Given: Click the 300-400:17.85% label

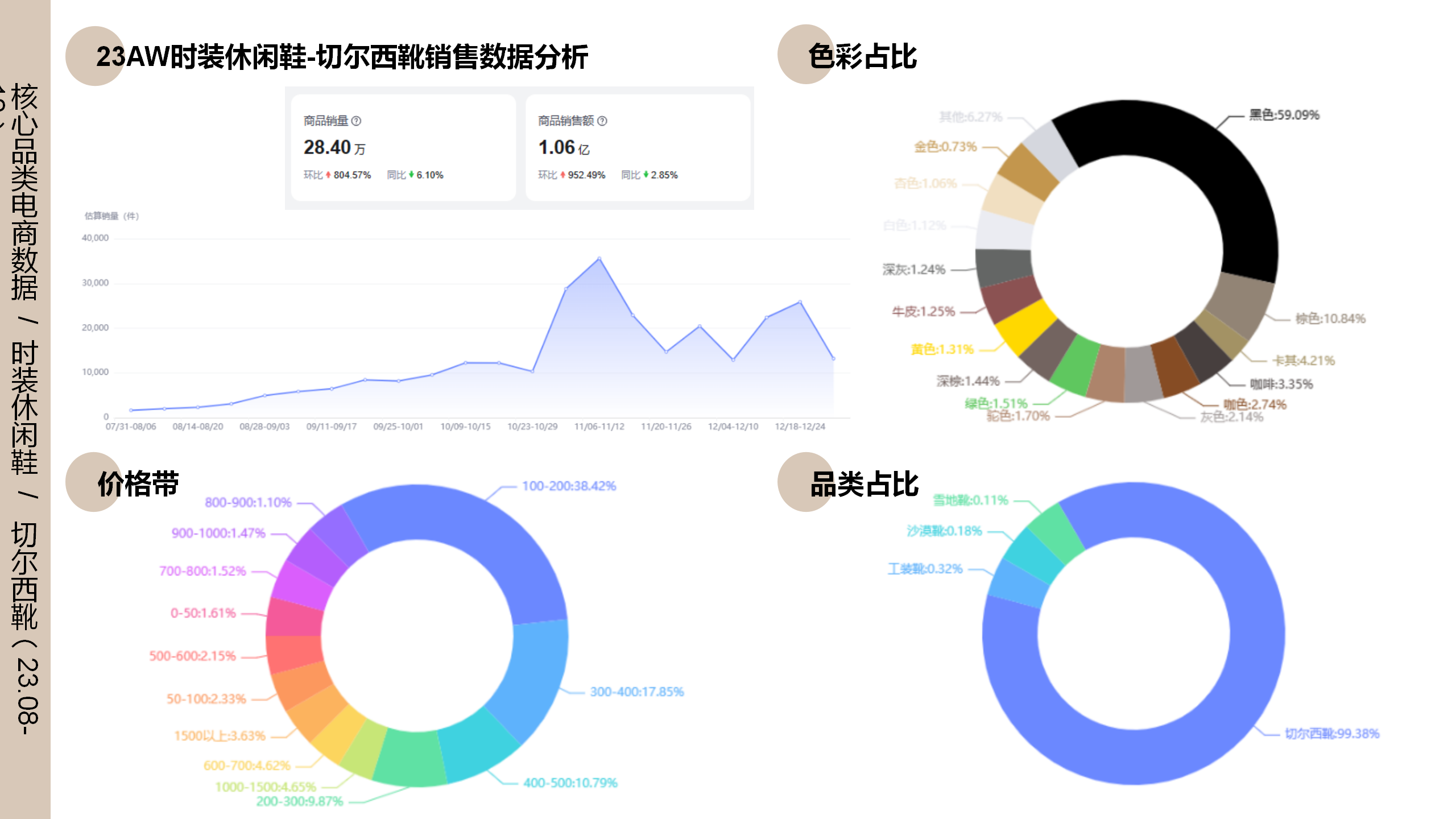Looking at the screenshot, I should click(x=636, y=692).
